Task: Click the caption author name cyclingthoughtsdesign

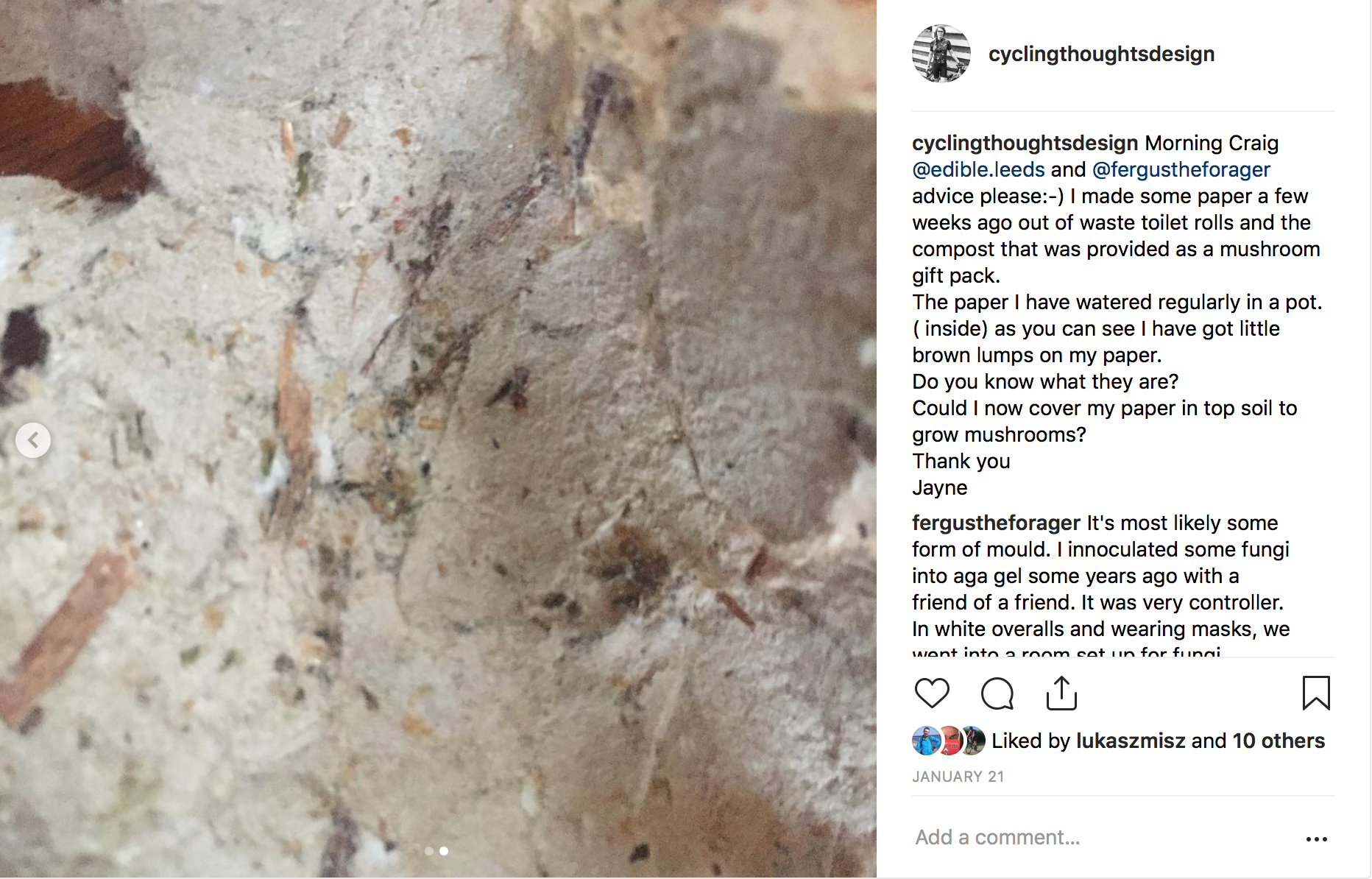Action: point(1025,143)
